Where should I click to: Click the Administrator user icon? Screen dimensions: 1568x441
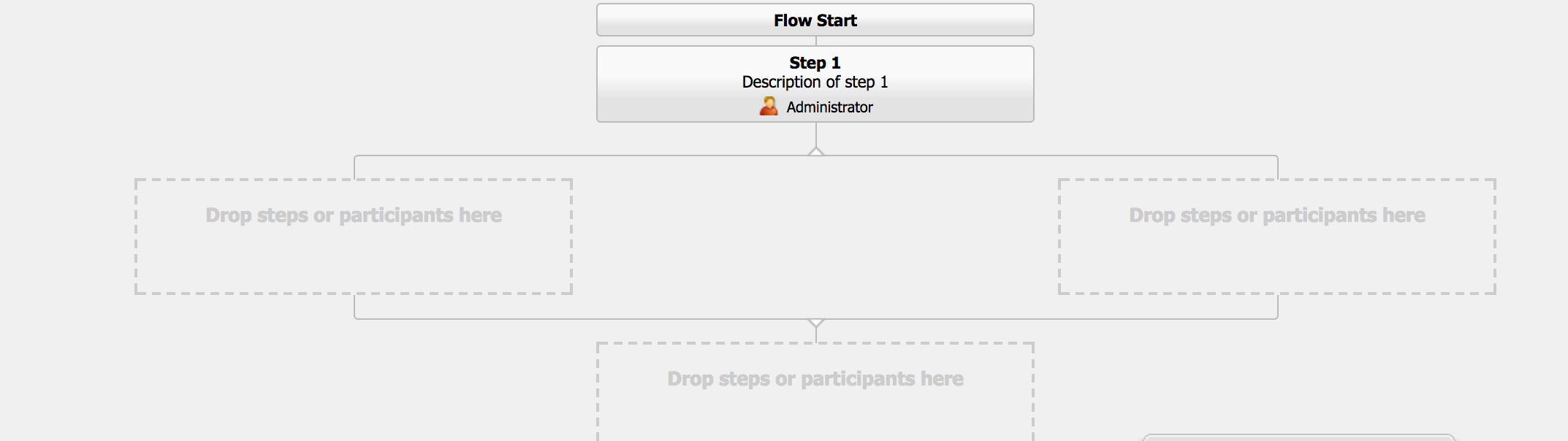(x=769, y=107)
